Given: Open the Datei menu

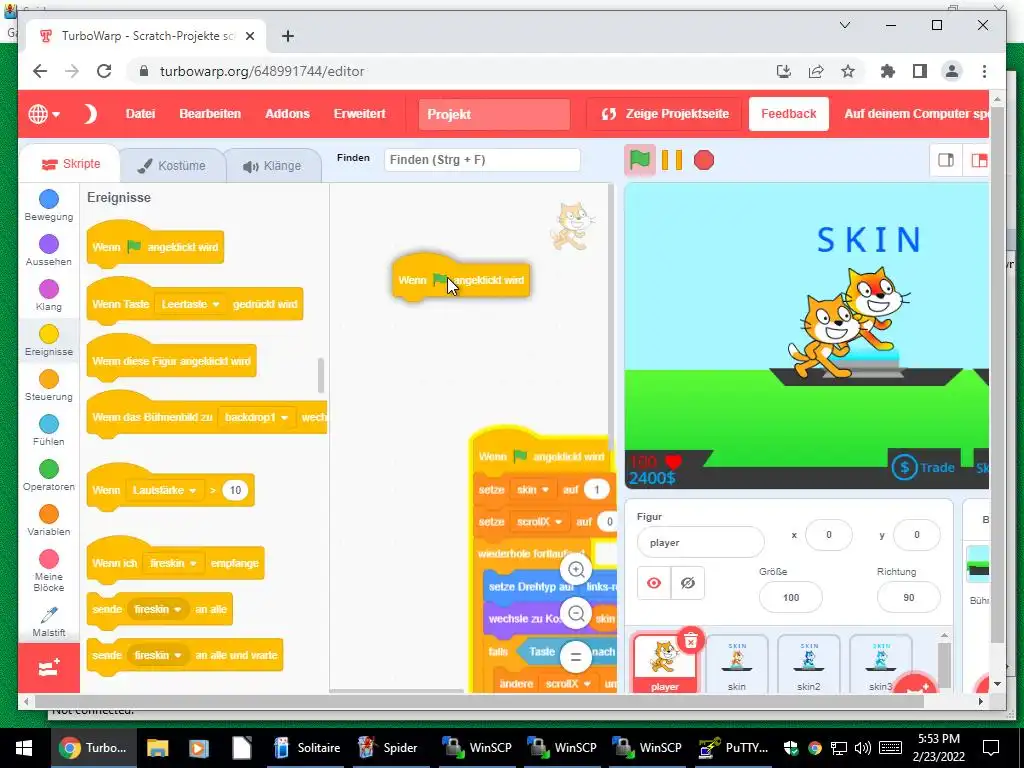Looking at the screenshot, I should coord(140,114).
